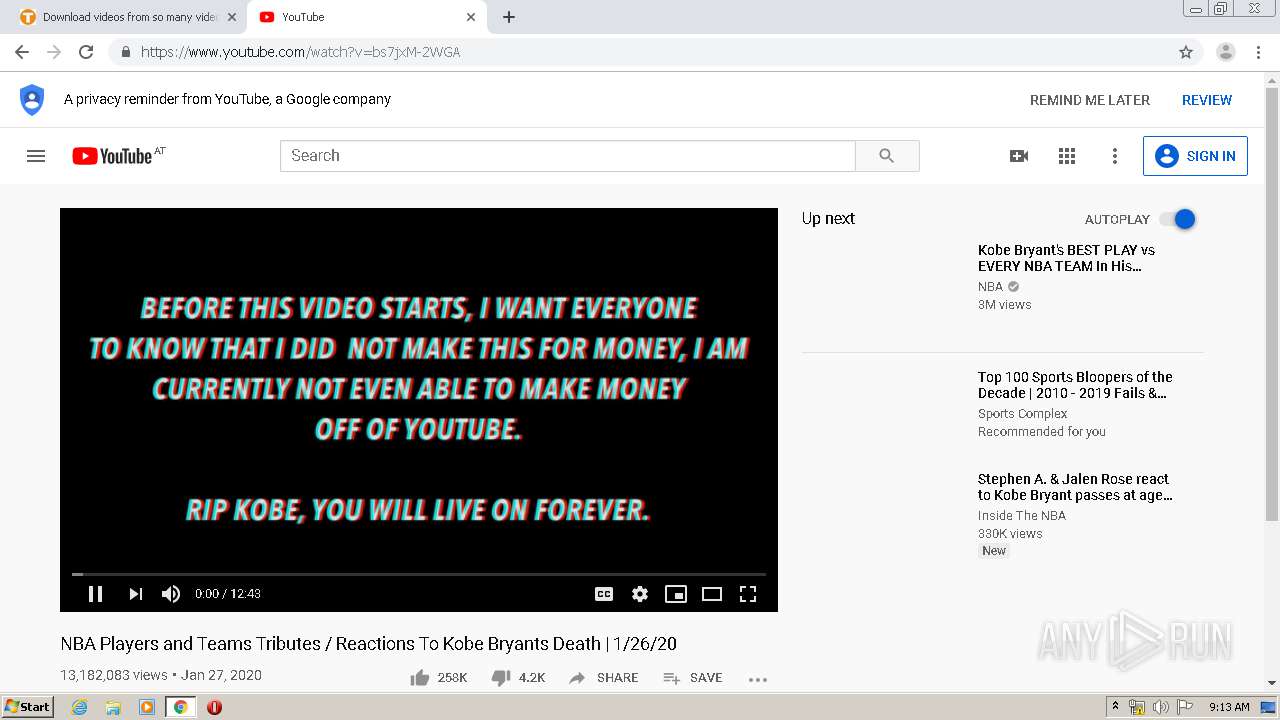Open the media player taskbar icon

[x=147, y=707]
